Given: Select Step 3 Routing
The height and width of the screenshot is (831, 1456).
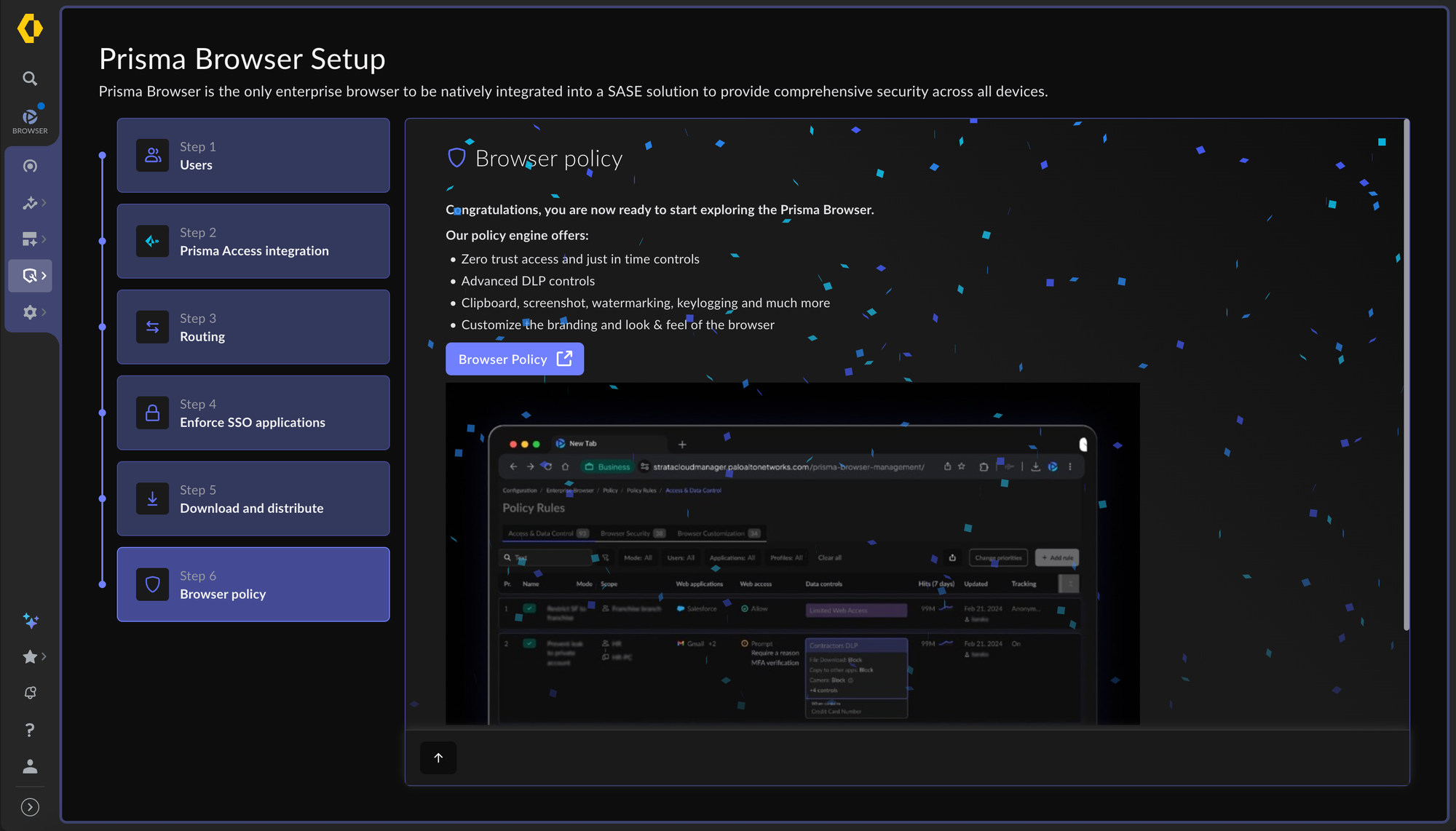Looking at the screenshot, I should (253, 327).
